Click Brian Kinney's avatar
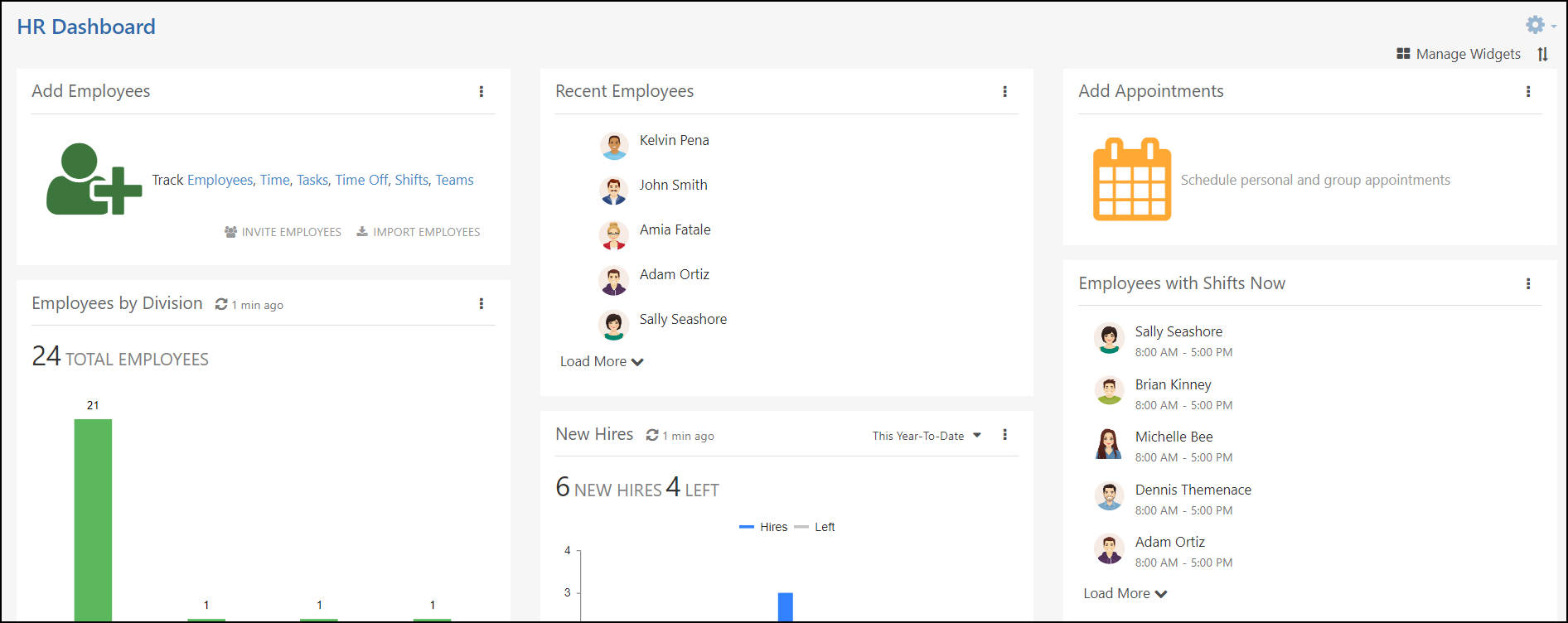 click(x=1109, y=390)
